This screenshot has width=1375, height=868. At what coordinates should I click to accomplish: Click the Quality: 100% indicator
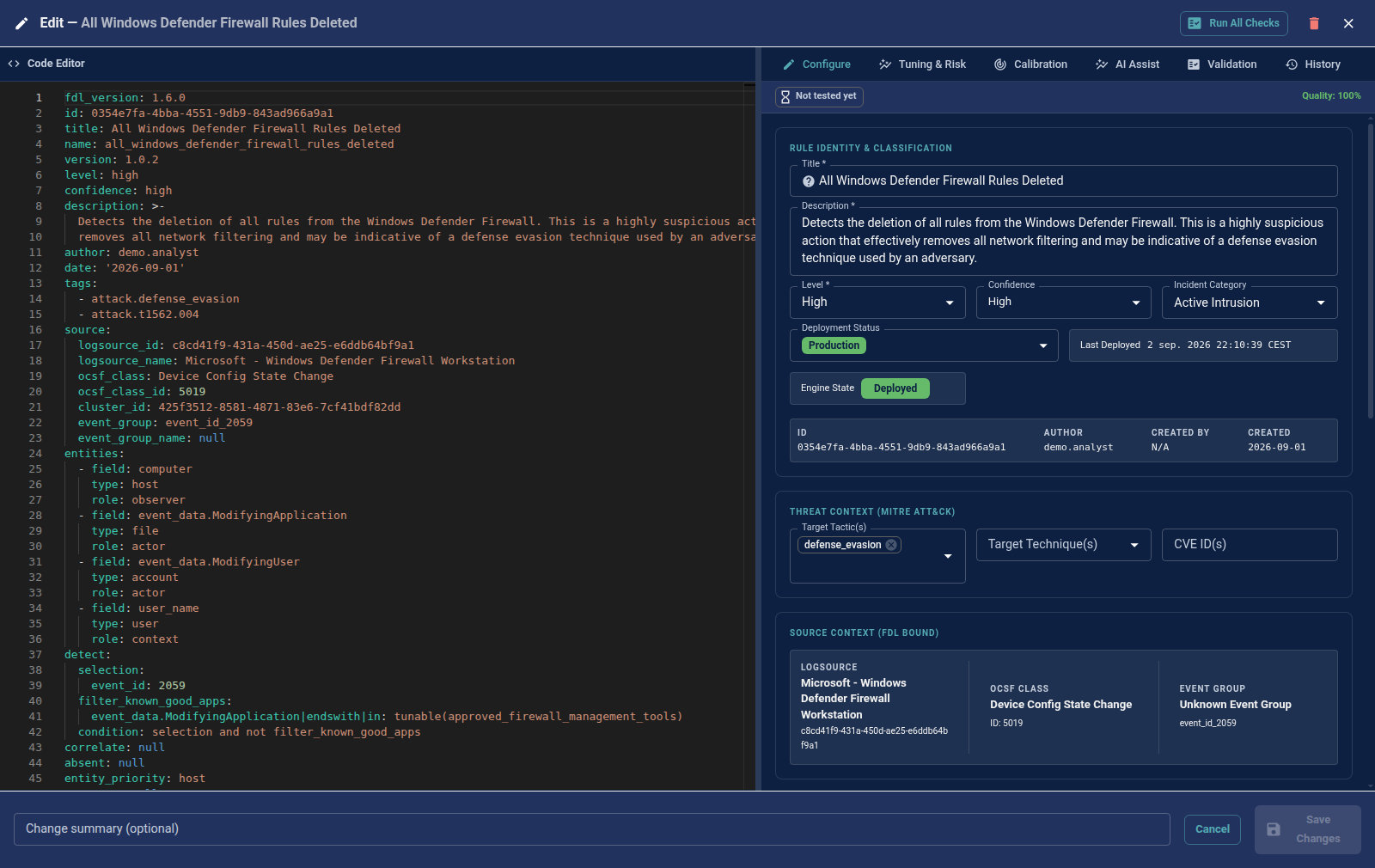pyautogui.click(x=1331, y=96)
